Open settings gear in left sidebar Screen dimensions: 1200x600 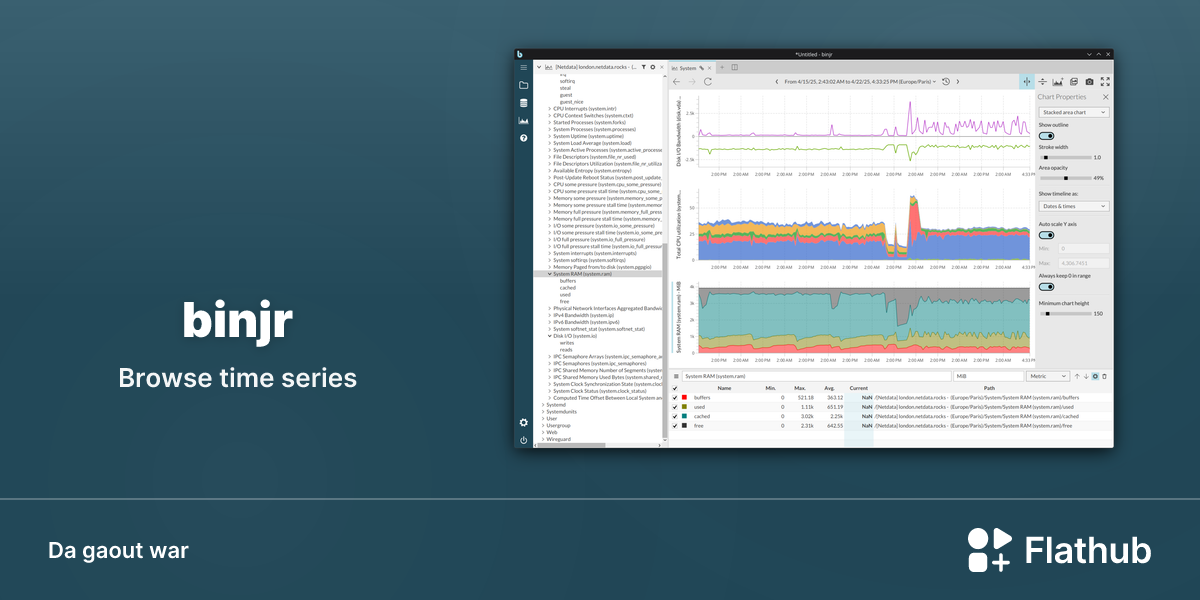(x=523, y=423)
